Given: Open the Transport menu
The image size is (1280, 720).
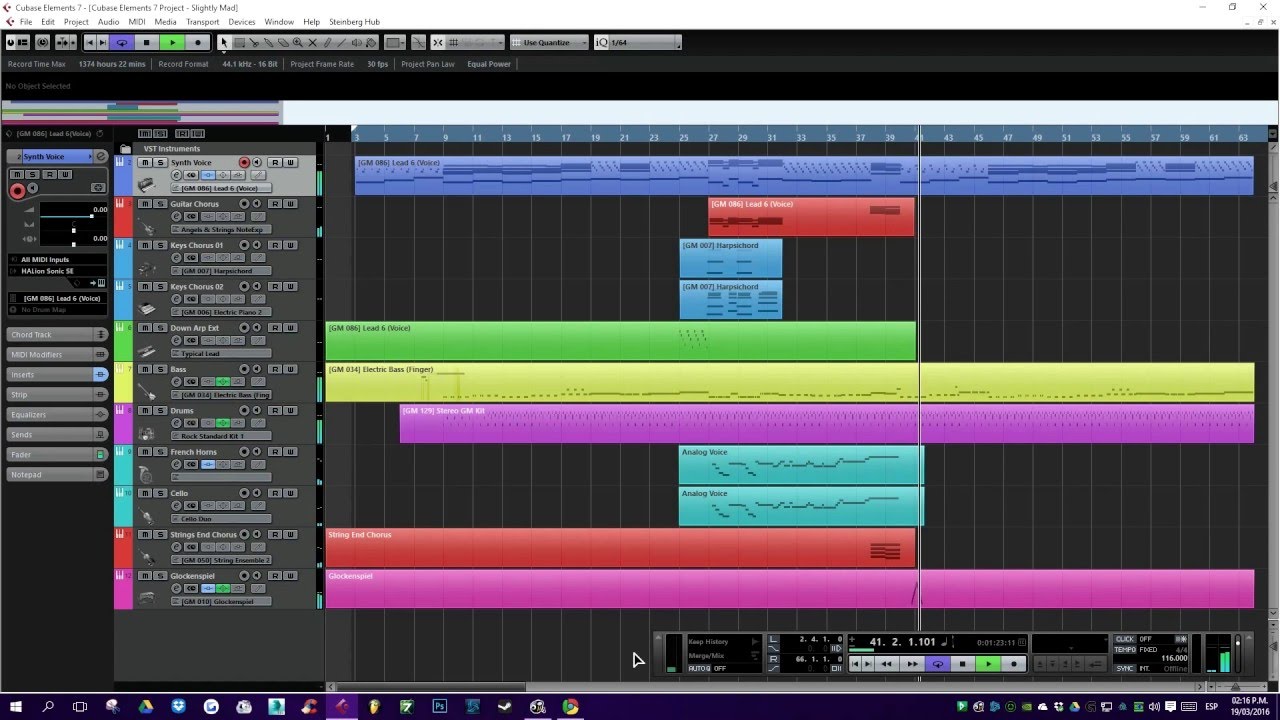Looking at the screenshot, I should pyautogui.click(x=202, y=22).
